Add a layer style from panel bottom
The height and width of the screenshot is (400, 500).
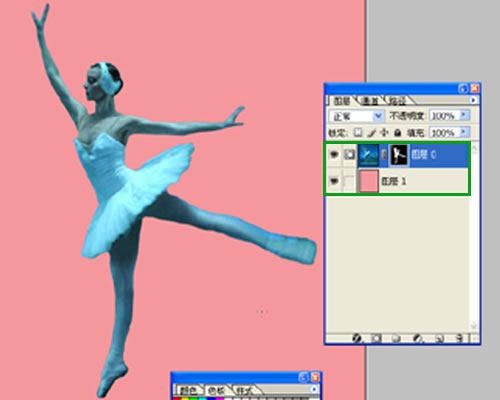357,339
